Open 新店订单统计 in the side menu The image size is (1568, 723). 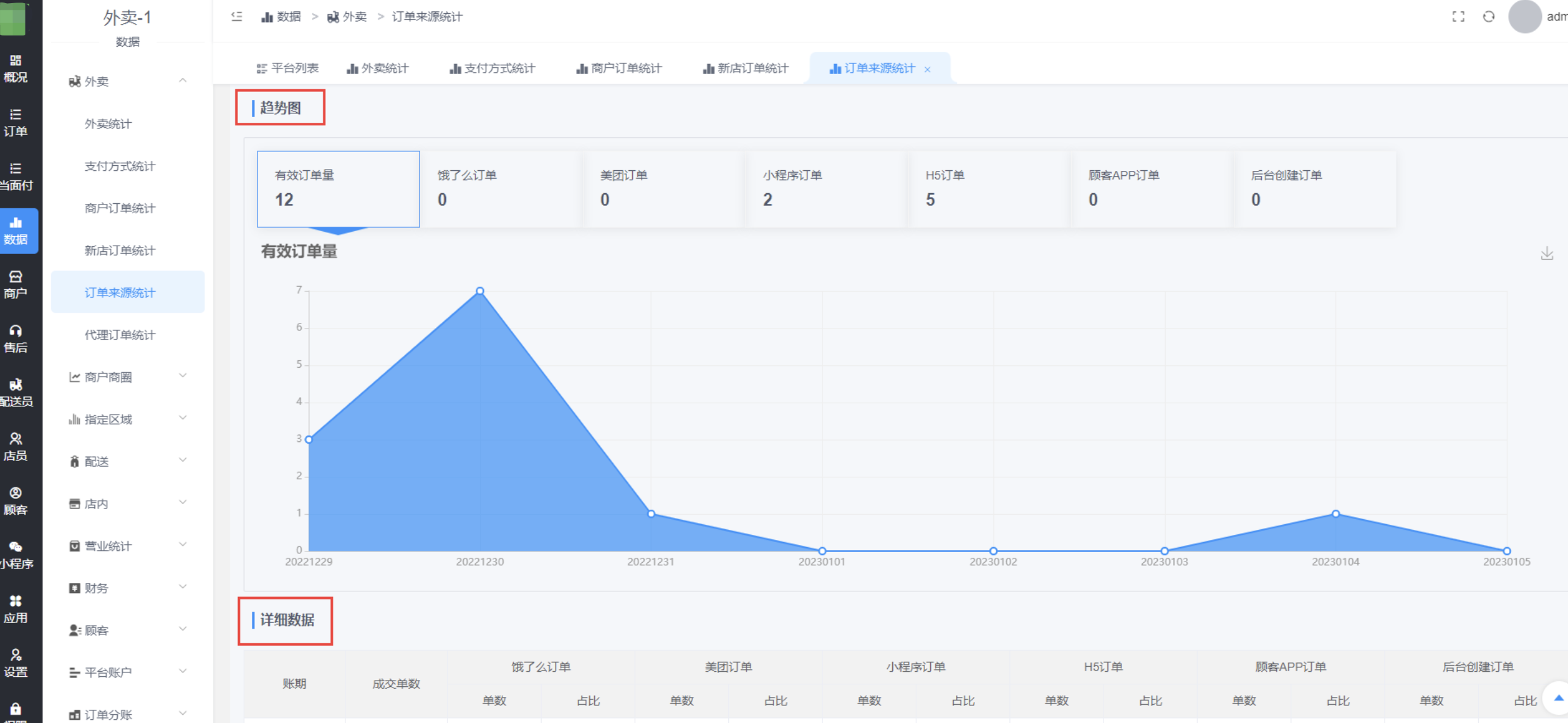pyautogui.click(x=128, y=250)
